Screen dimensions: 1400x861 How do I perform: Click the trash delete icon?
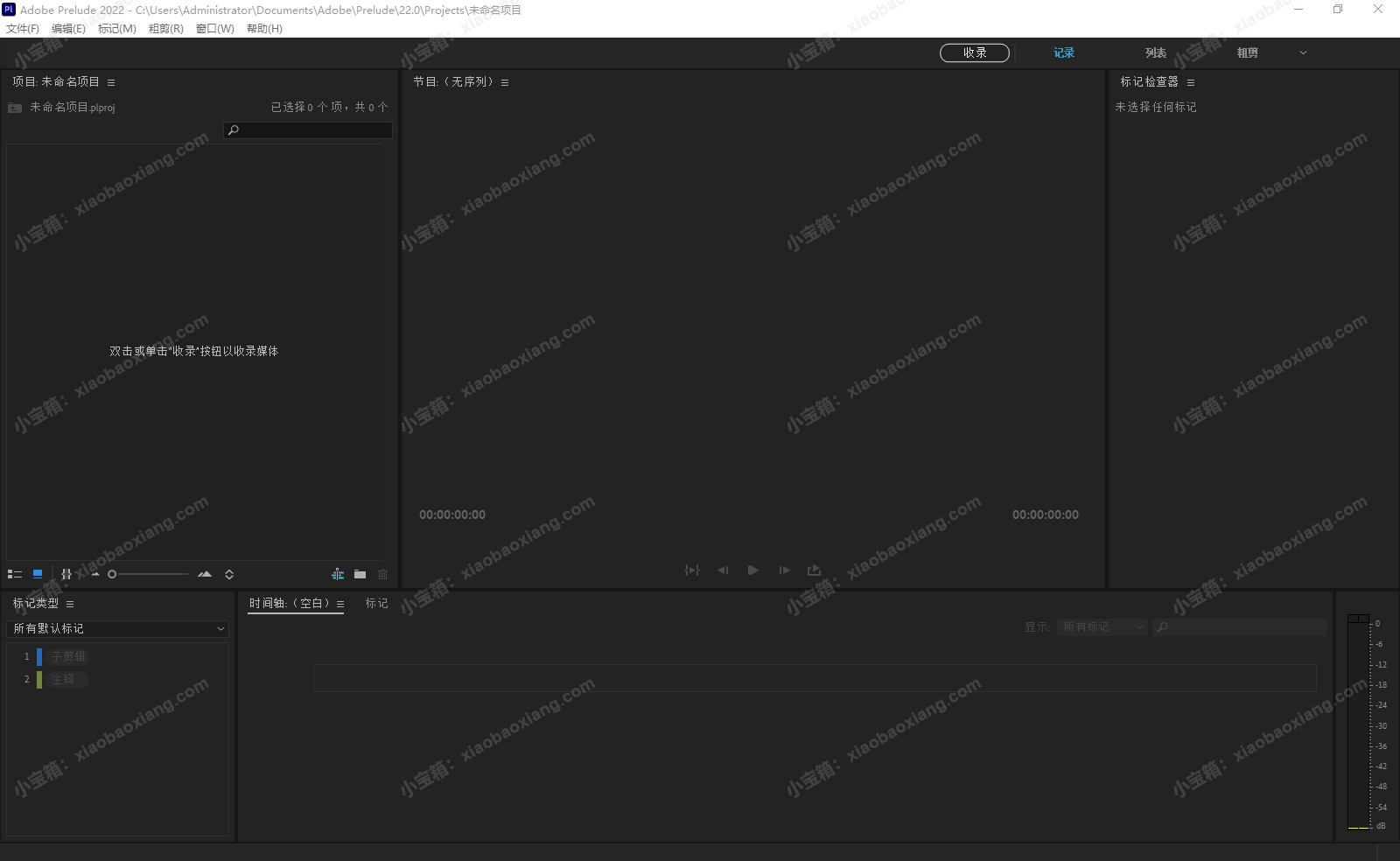coord(382,574)
